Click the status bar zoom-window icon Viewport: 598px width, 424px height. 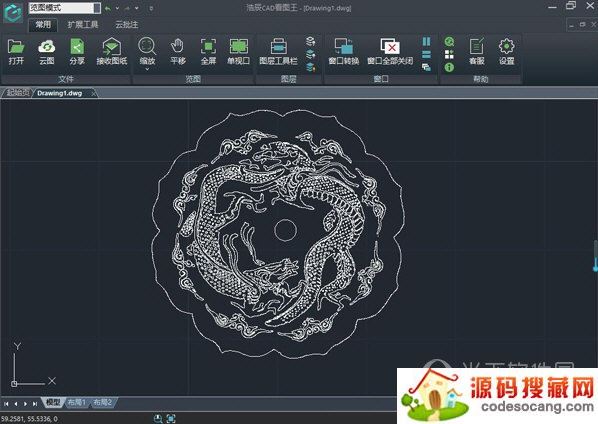point(158,418)
